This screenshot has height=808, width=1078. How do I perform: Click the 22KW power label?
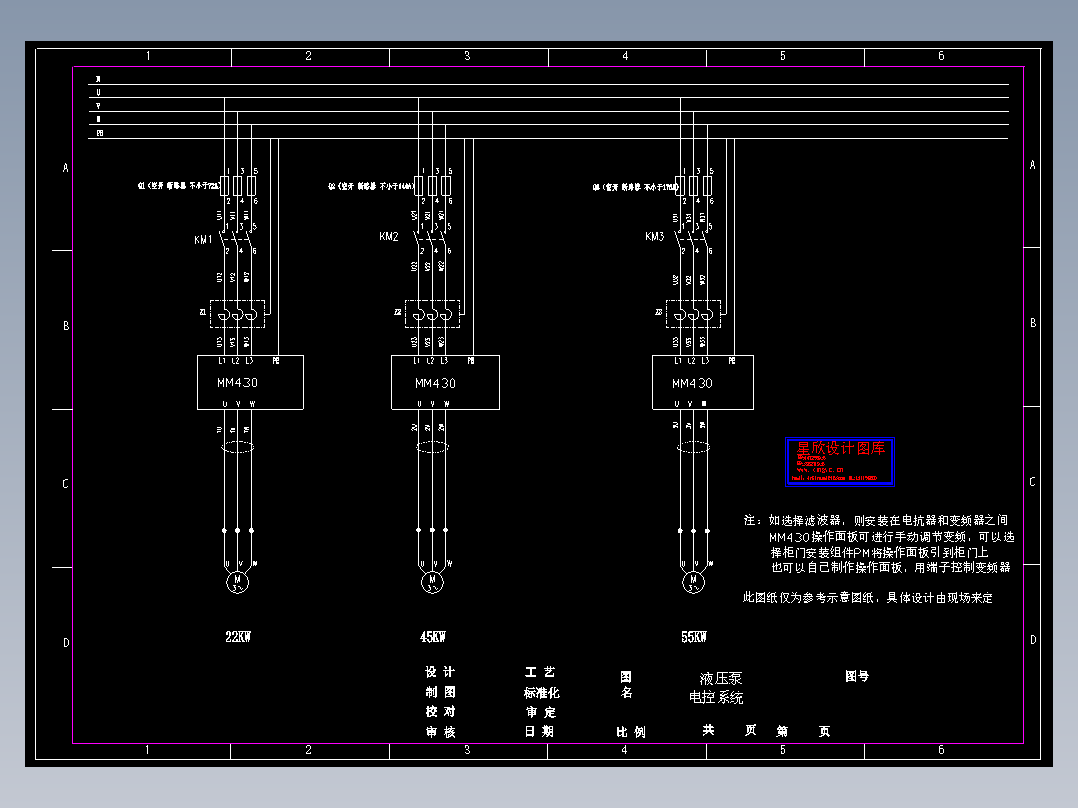pyautogui.click(x=238, y=637)
